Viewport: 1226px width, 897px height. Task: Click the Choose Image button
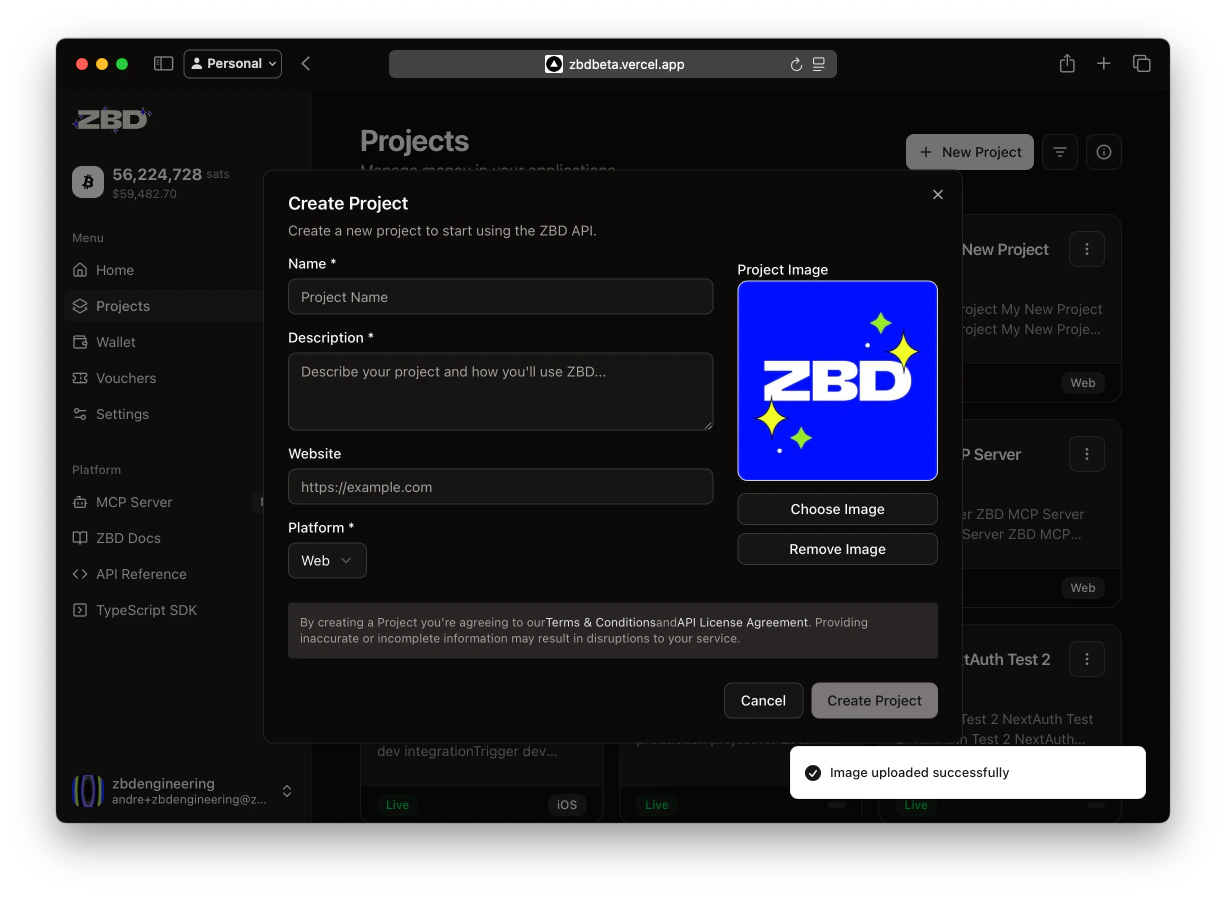click(838, 509)
